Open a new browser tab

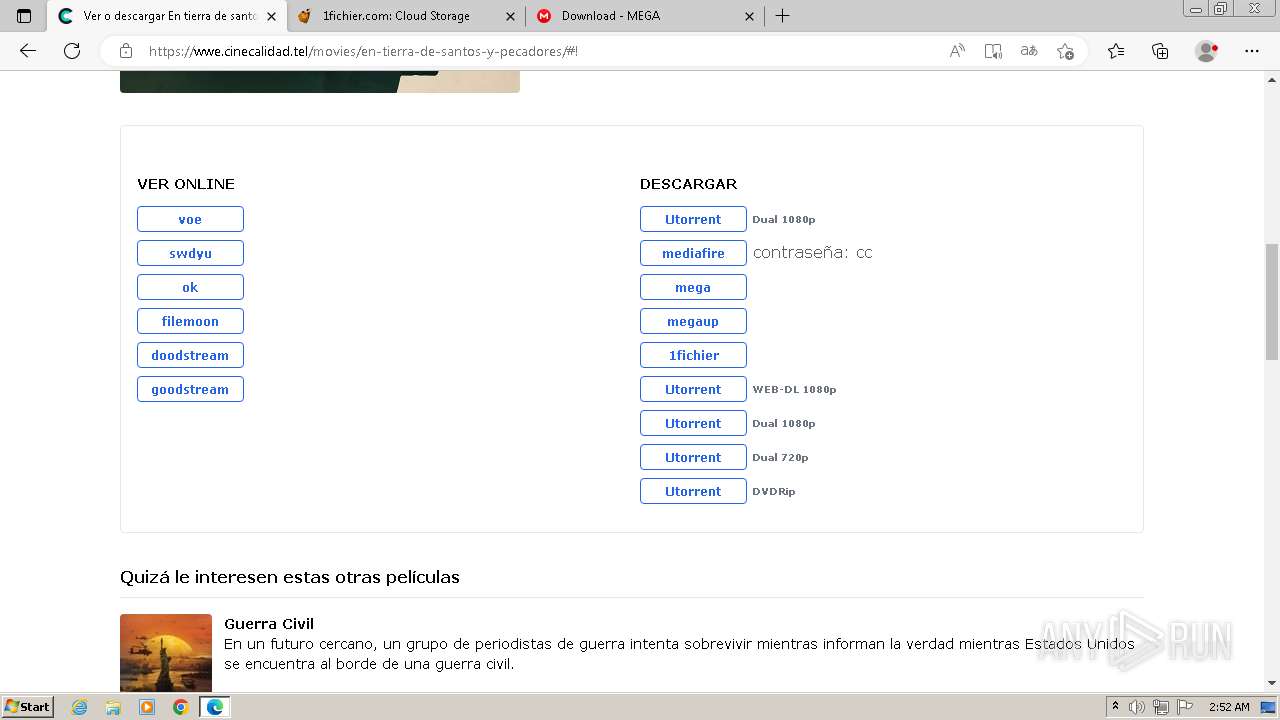pyautogui.click(x=782, y=16)
